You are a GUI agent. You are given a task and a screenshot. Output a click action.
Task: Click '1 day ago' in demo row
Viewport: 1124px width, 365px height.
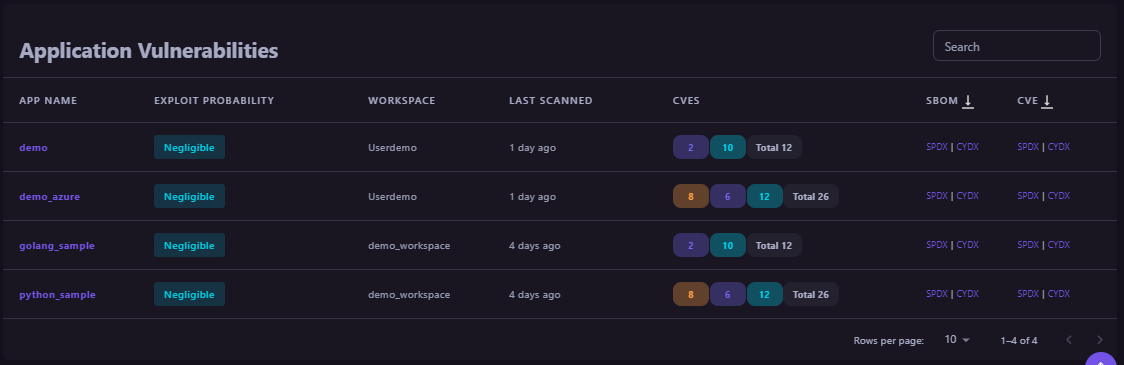pyautogui.click(x=533, y=148)
